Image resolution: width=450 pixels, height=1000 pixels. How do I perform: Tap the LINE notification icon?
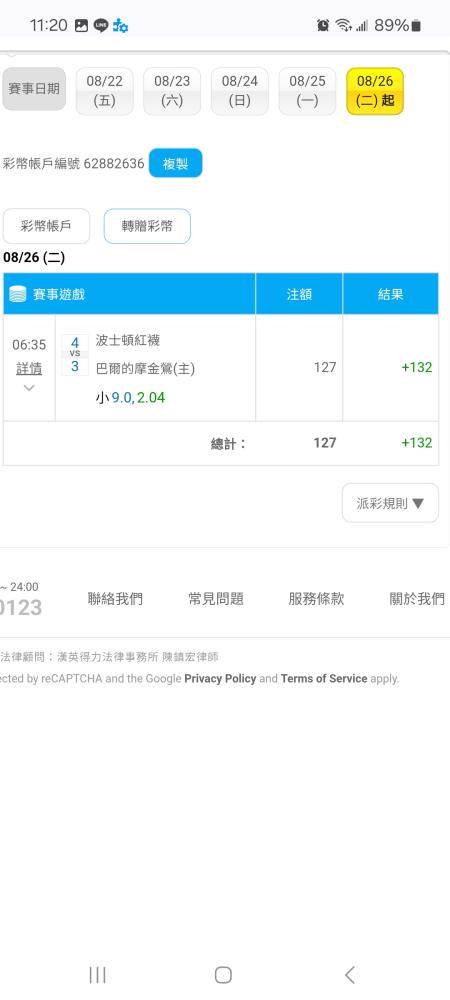click(x=101, y=26)
